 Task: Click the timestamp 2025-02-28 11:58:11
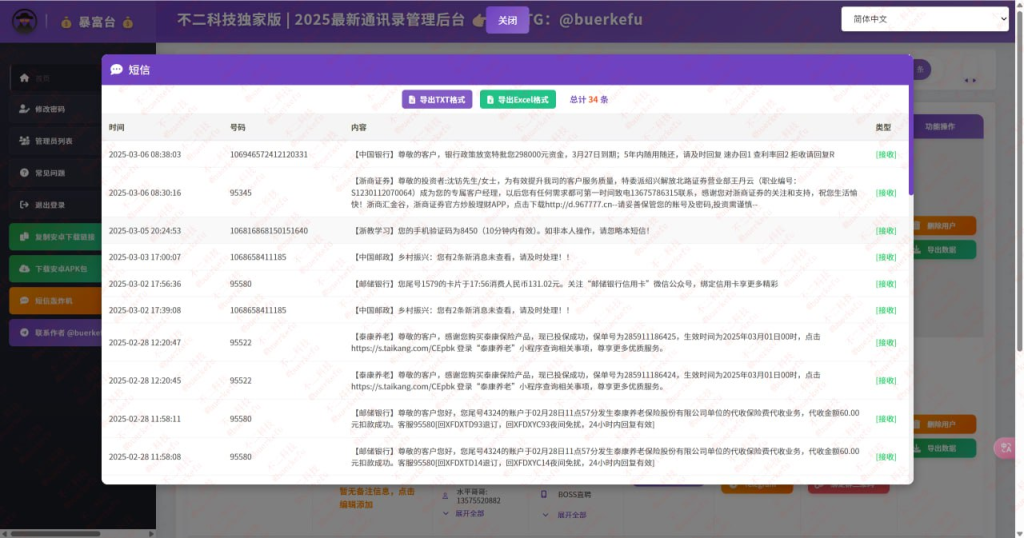point(145,419)
